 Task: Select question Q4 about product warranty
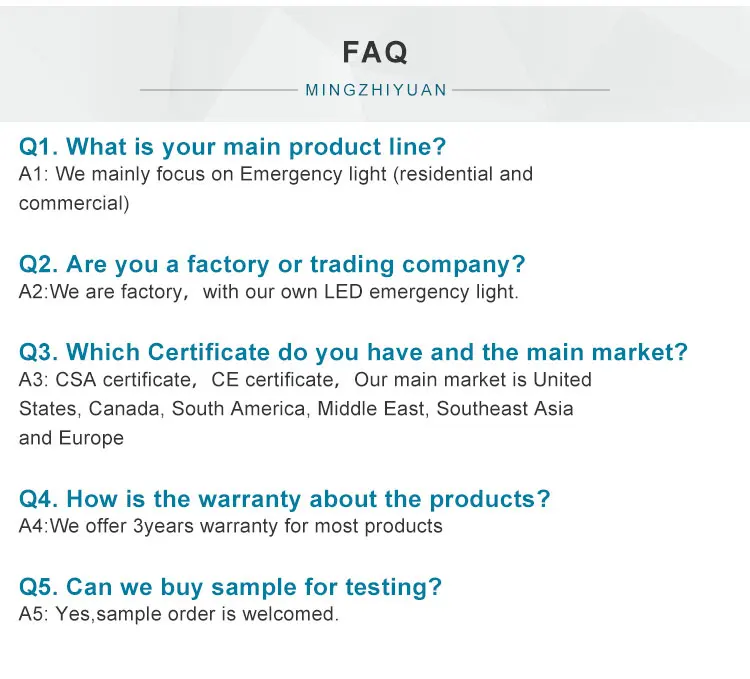tap(285, 499)
